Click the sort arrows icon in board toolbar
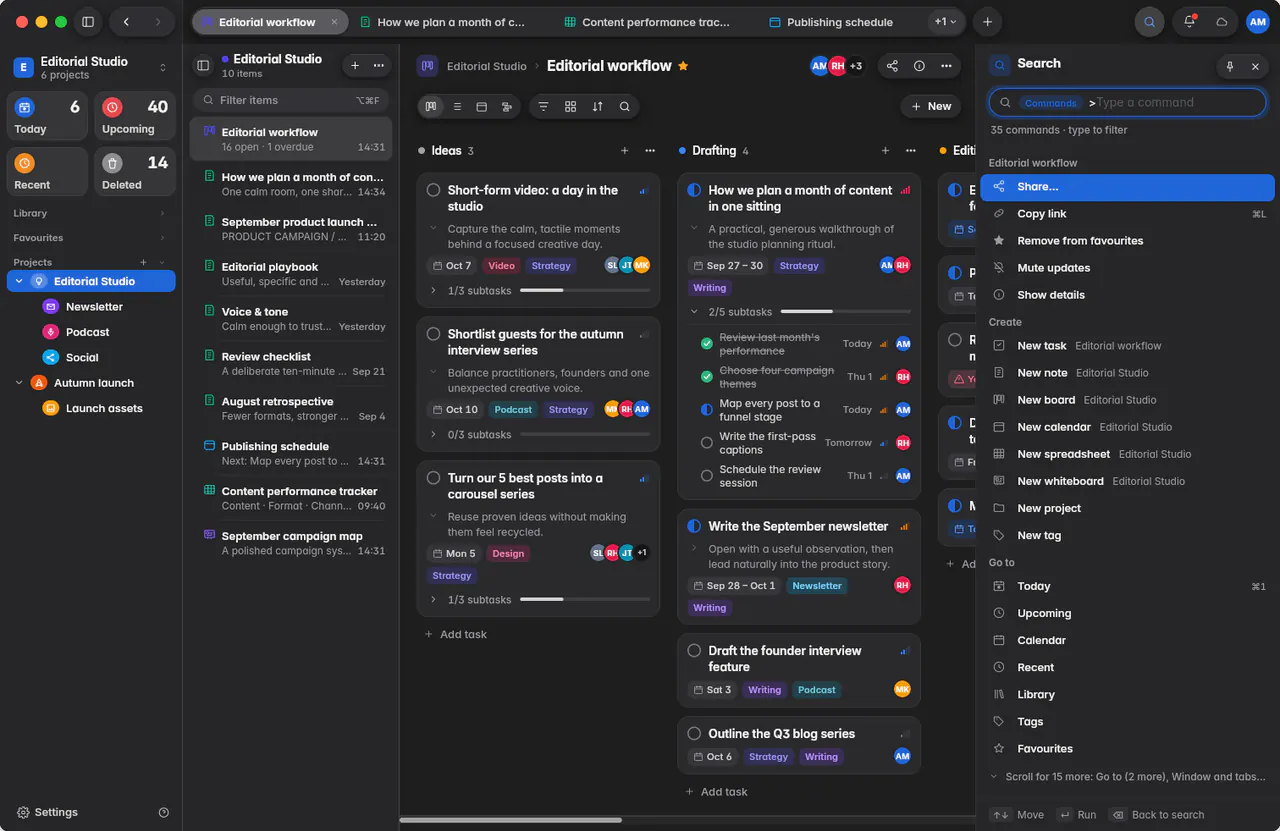 [x=598, y=106]
